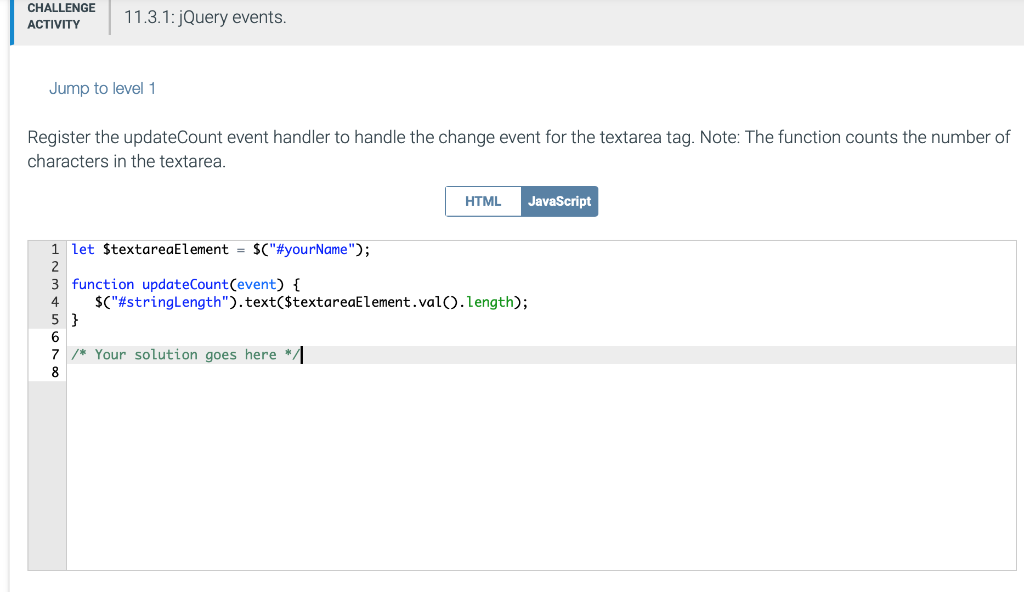The image size is (1024, 592).
Task: Click the event parameter in updateCount
Action: 257,285
